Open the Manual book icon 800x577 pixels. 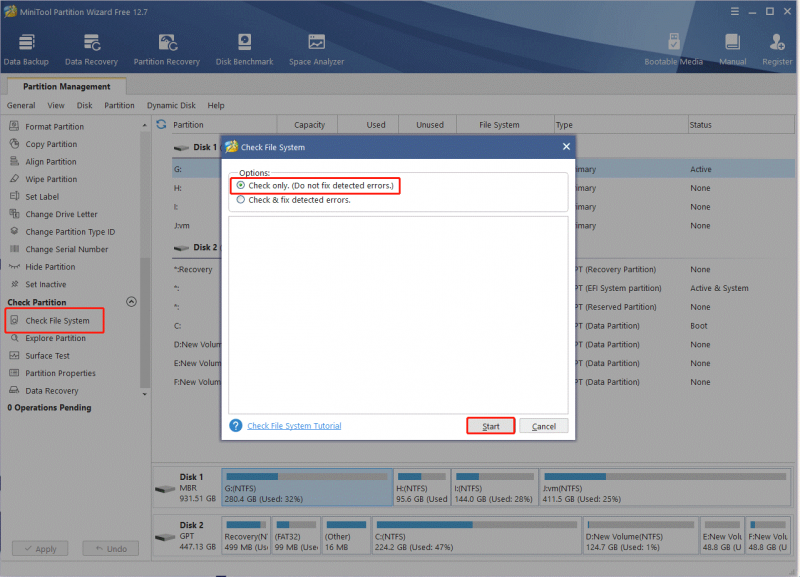tap(733, 42)
